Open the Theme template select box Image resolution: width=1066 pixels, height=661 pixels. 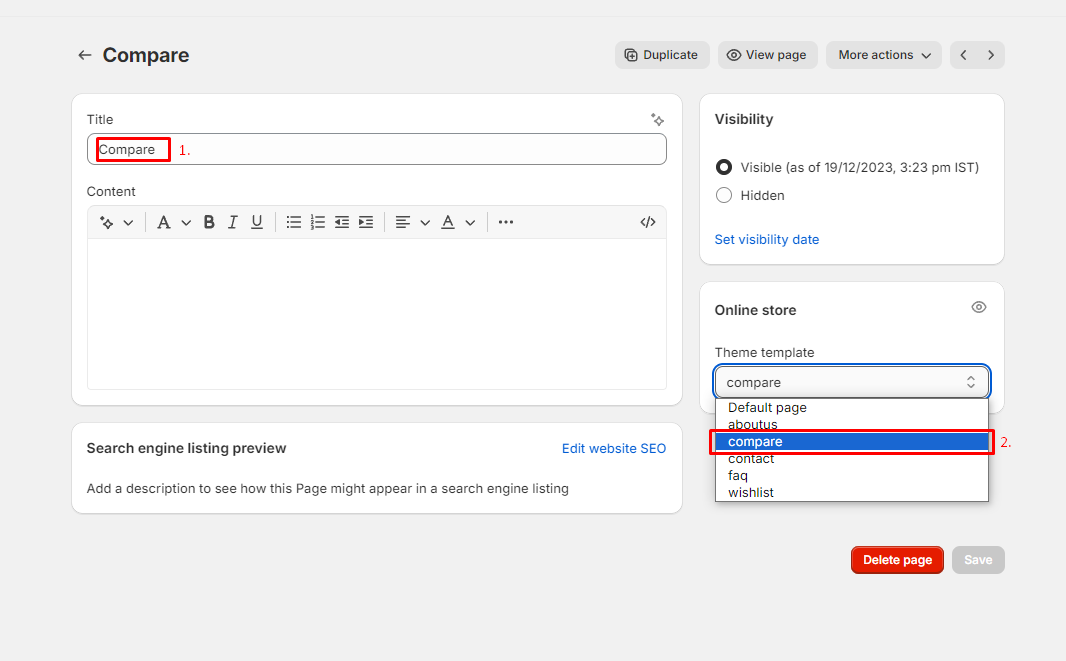click(852, 382)
